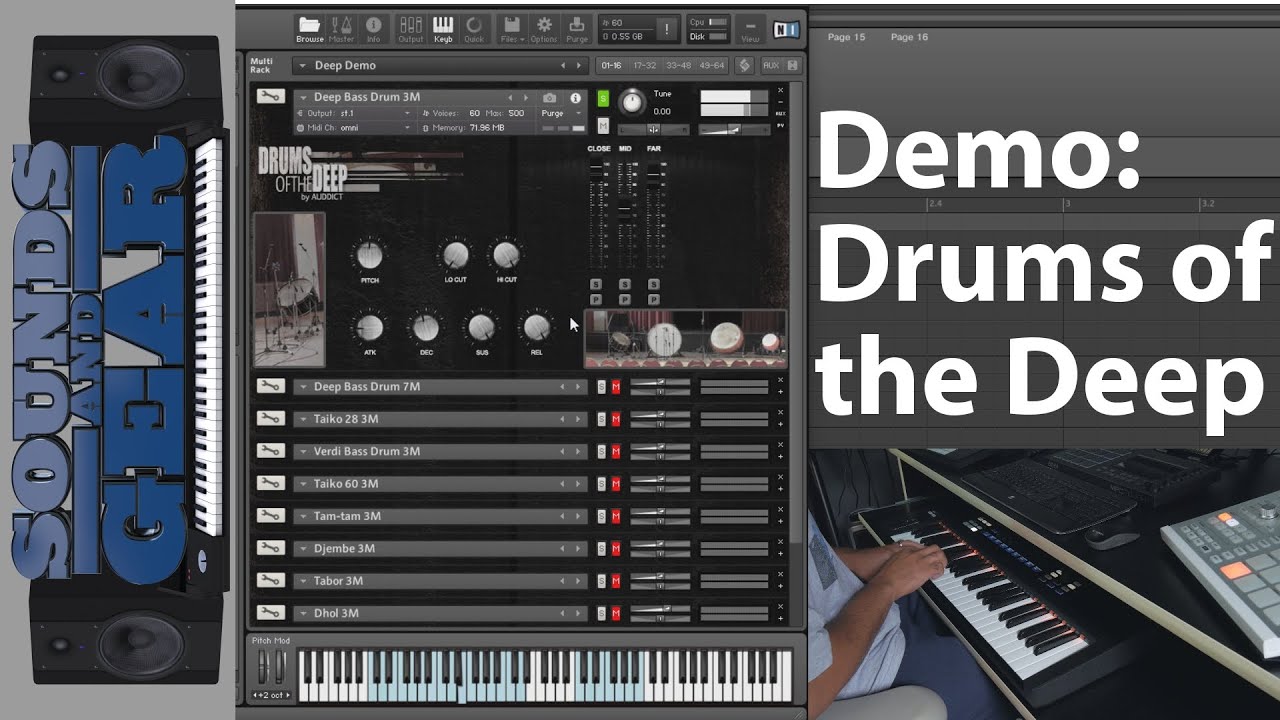The image size is (1280, 720).
Task: Solo the Verdi Bass Drum 3M instrument
Action: (601, 452)
